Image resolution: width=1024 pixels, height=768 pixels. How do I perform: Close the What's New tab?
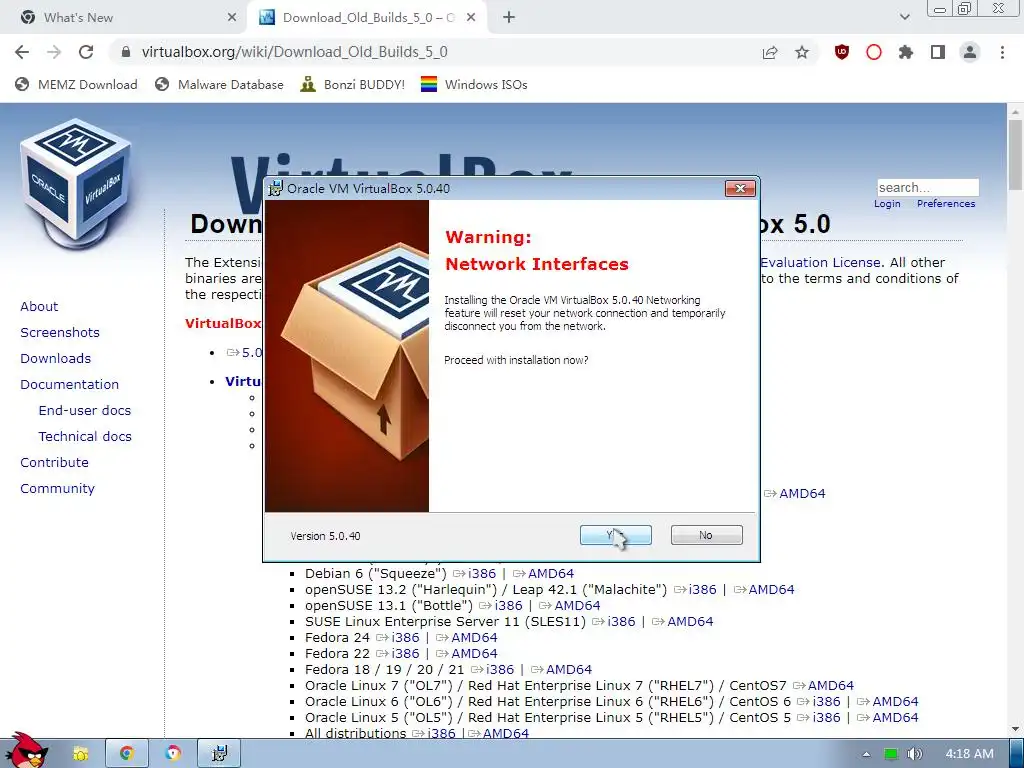pyautogui.click(x=232, y=18)
